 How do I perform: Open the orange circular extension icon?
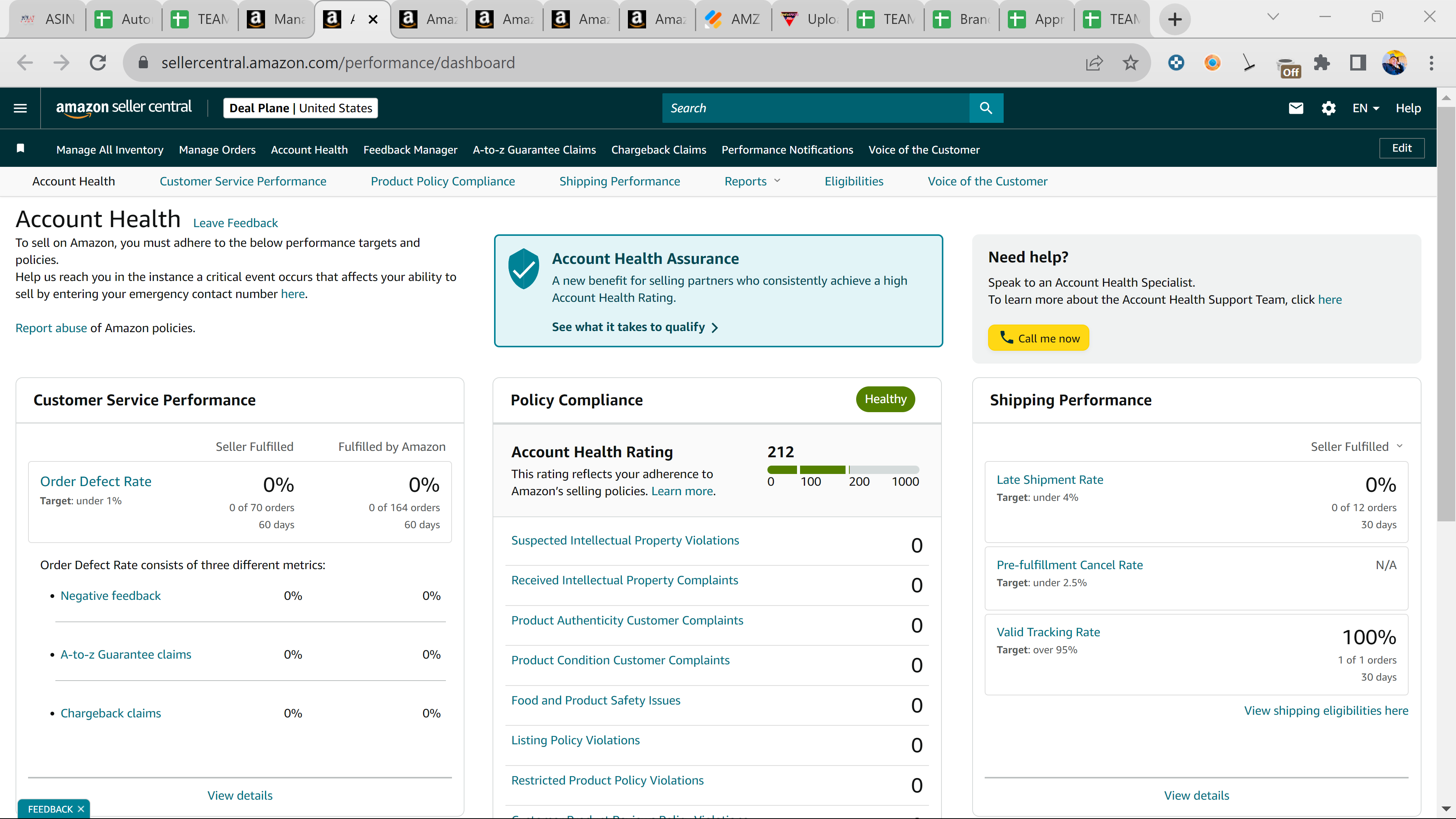coord(1213,63)
